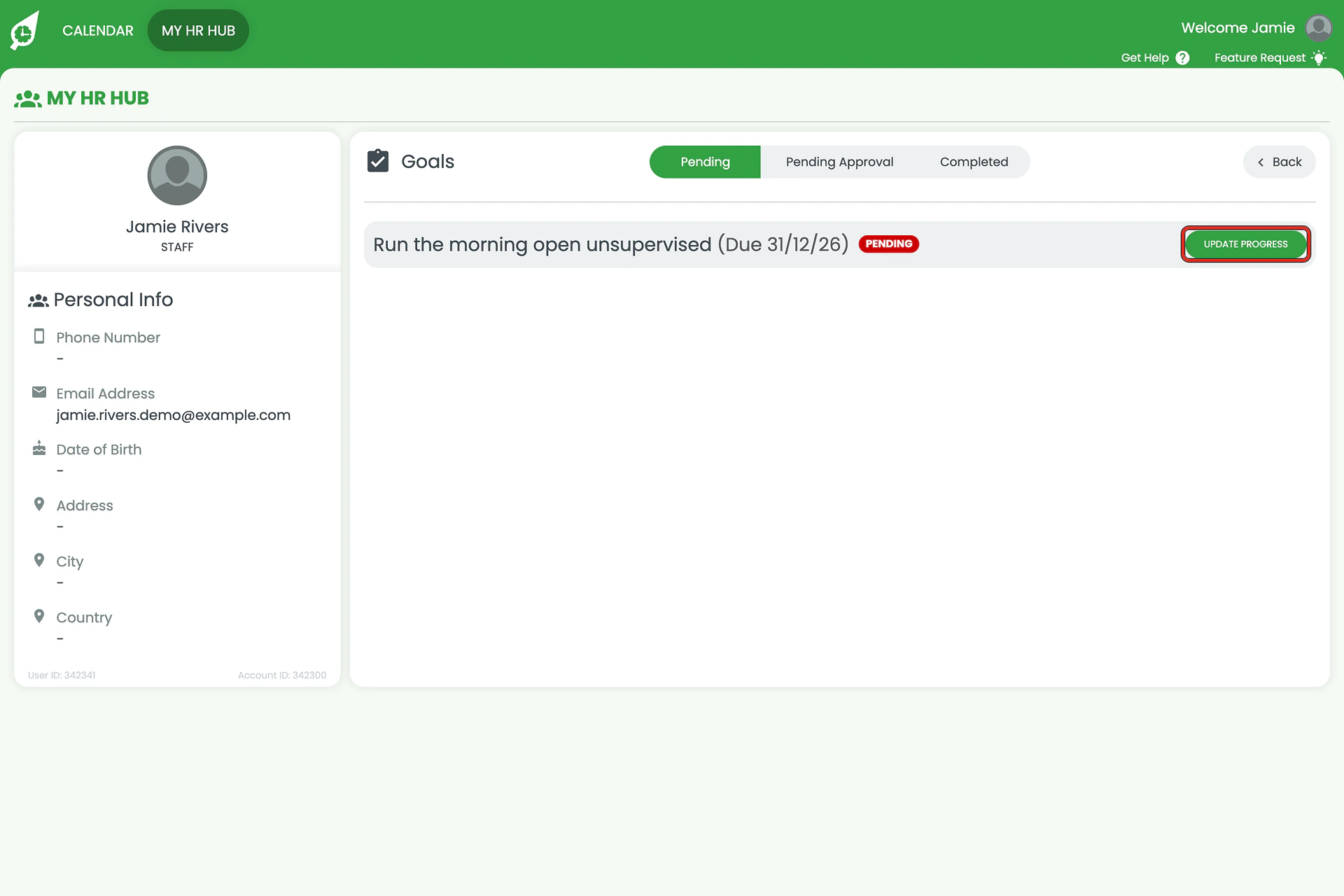Click the My HR Hub people icon
The width and height of the screenshot is (1344, 896).
coord(28,99)
